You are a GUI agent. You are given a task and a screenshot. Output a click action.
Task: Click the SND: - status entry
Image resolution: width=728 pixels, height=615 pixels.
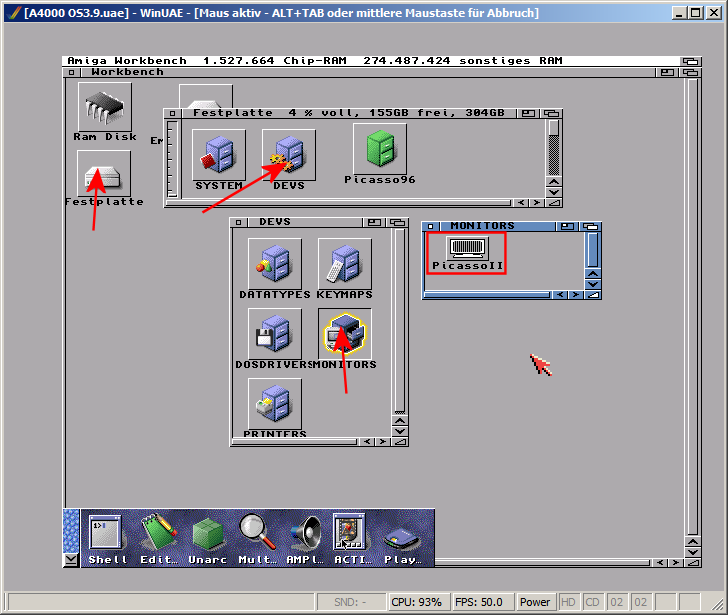point(350,602)
